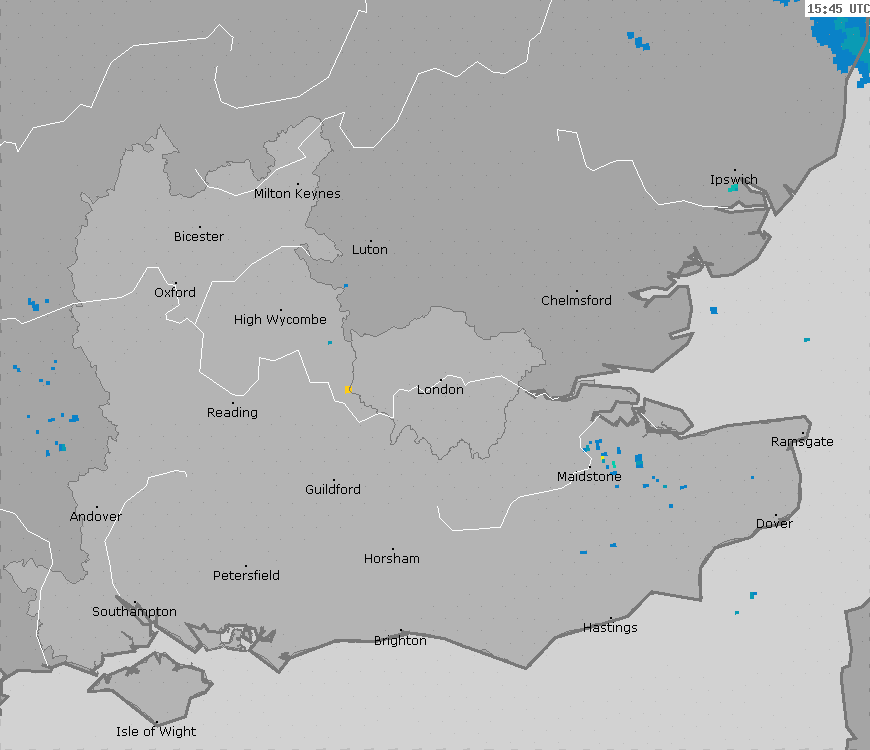Select the Reading city label

[232, 412]
